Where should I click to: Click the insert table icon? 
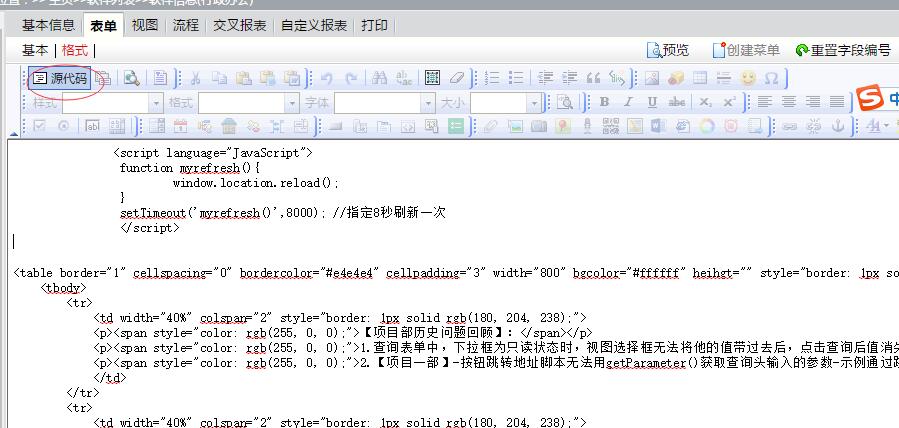click(700, 78)
